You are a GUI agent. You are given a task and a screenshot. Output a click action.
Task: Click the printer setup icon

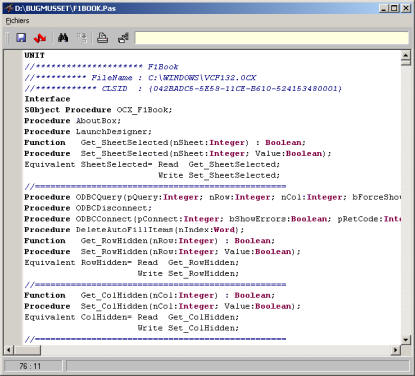123,38
